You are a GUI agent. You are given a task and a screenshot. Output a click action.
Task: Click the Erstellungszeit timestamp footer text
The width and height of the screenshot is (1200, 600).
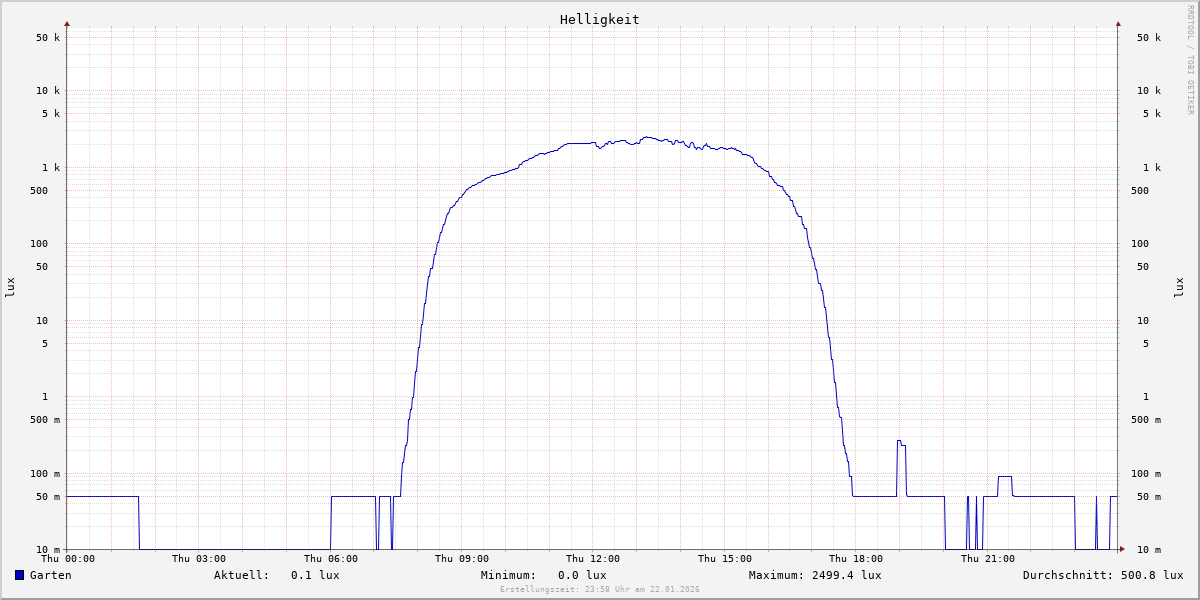pos(599,589)
